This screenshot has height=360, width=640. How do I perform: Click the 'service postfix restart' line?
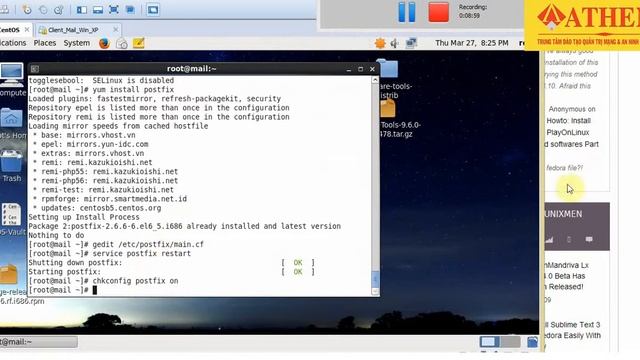coord(109,253)
